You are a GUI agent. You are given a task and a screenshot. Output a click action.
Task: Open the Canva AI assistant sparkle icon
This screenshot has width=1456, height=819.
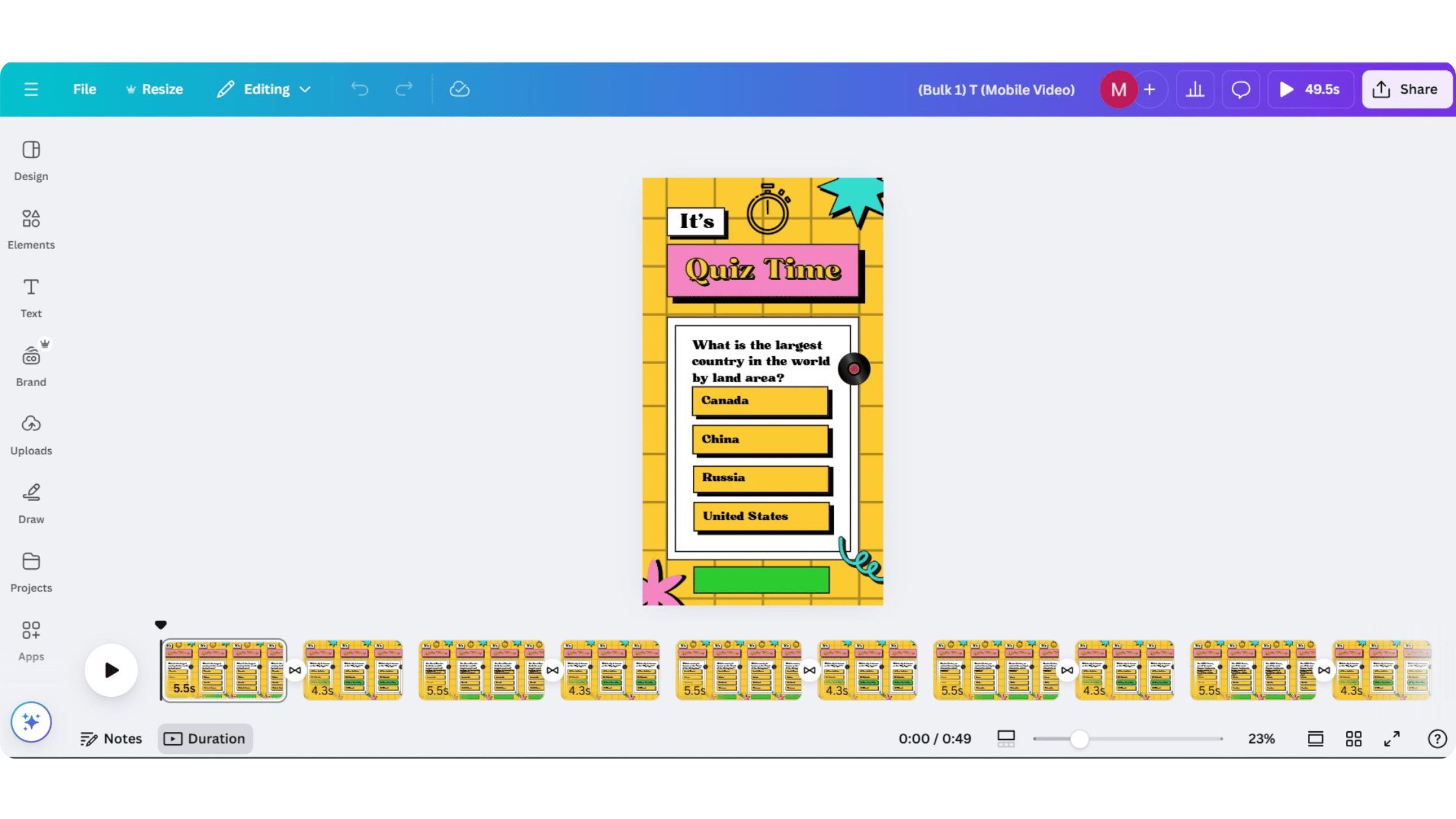[x=31, y=721]
